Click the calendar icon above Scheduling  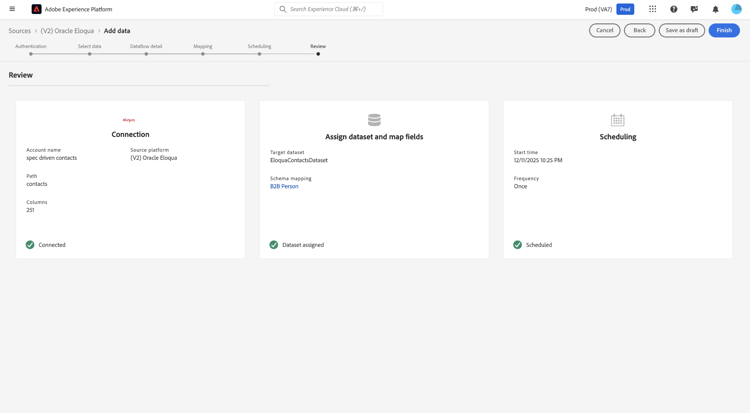(618, 120)
